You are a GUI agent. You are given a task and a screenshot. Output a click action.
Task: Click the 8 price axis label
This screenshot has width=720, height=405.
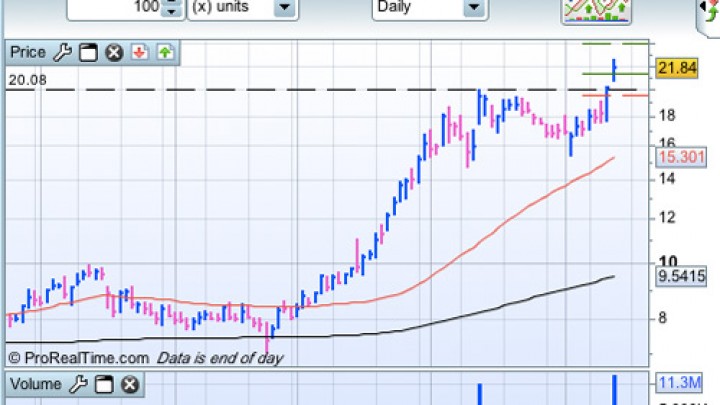662,318
